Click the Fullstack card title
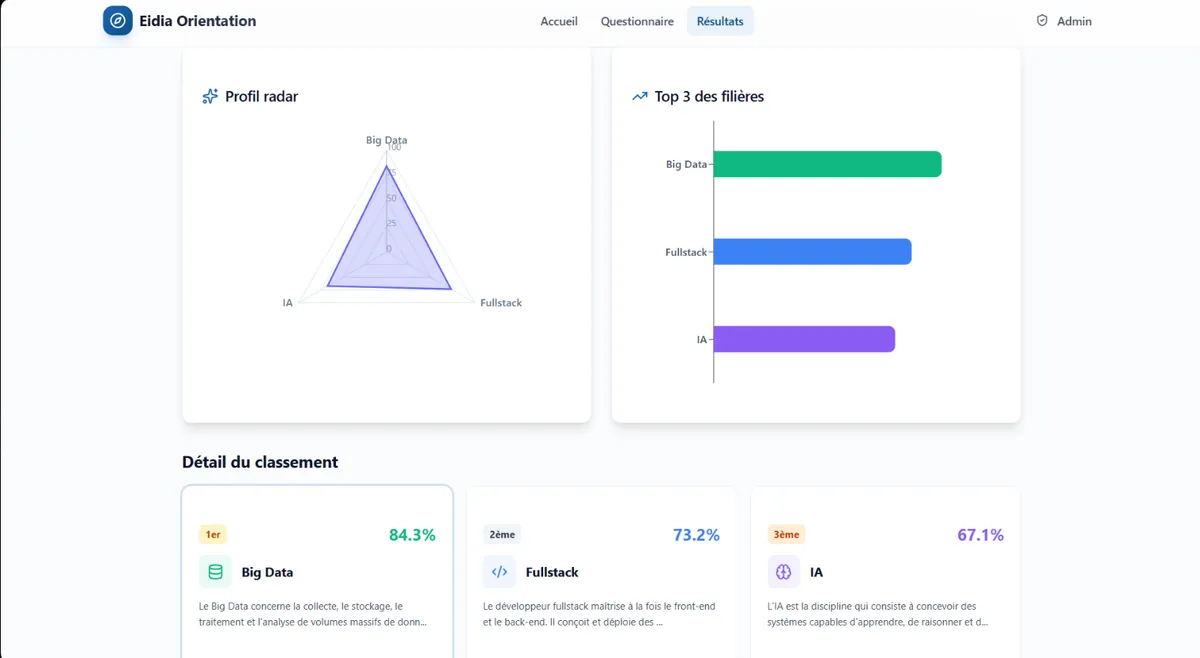Screen dimensions: 1200x658 (552, 573)
